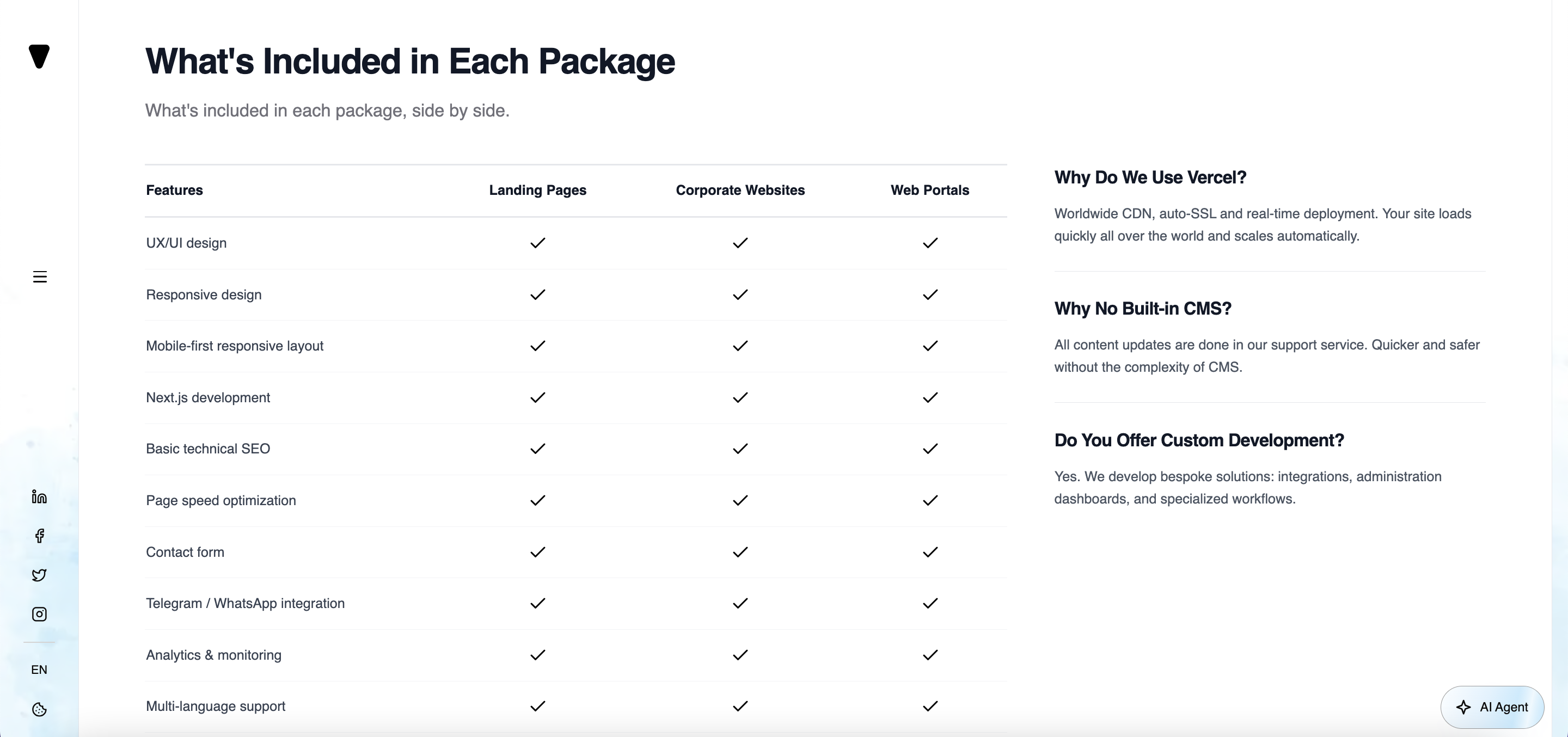This screenshot has height=737, width=1568.
Task: Open the LinkedIn social icon
Action: point(40,496)
